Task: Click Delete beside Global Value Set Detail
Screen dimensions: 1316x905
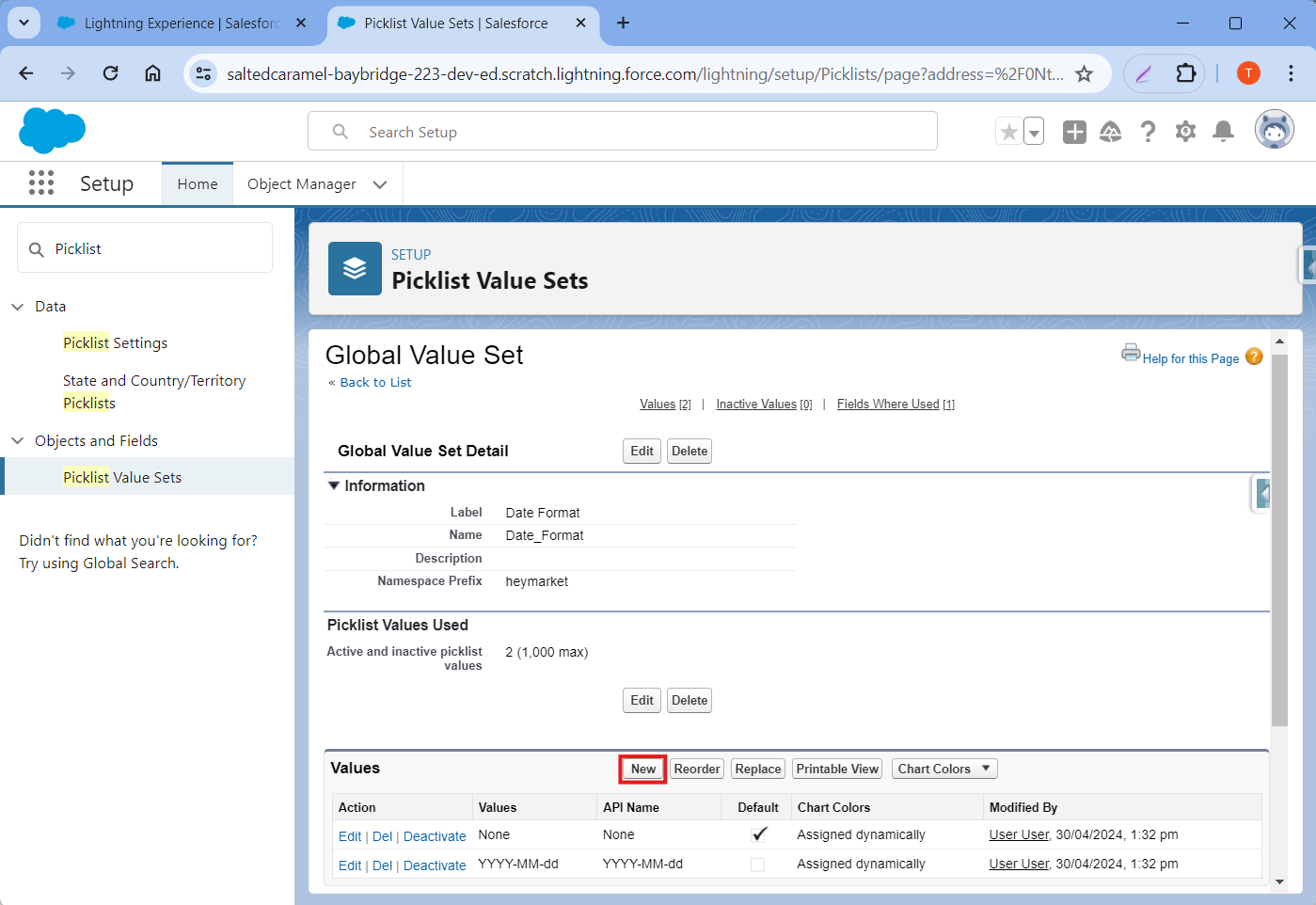Action: click(x=690, y=452)
